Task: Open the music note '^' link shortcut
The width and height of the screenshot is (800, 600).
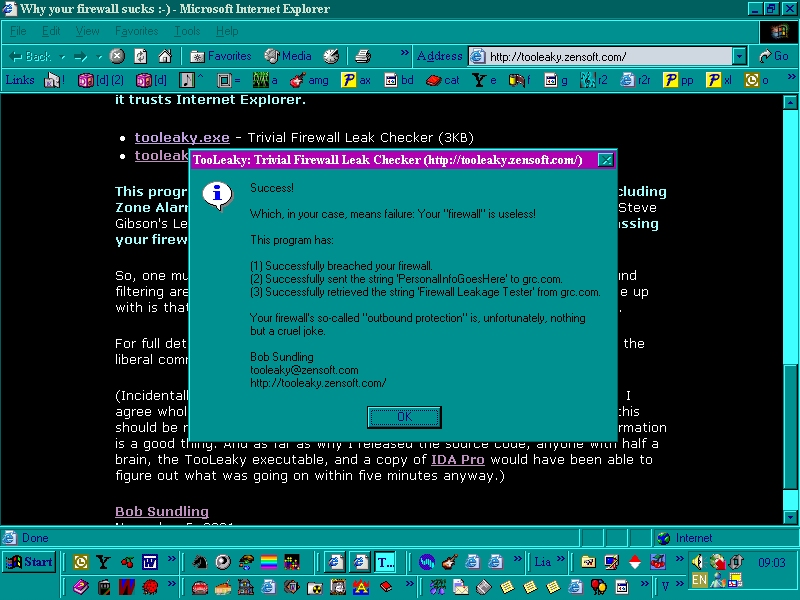Action: click(x=191, y=80)
